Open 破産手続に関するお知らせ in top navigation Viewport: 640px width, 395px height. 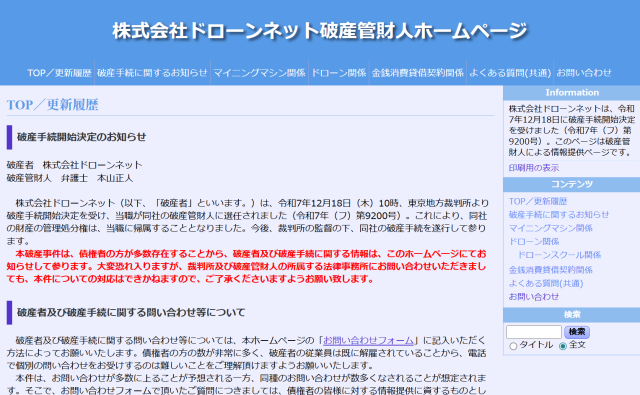[x=152, y=73]
